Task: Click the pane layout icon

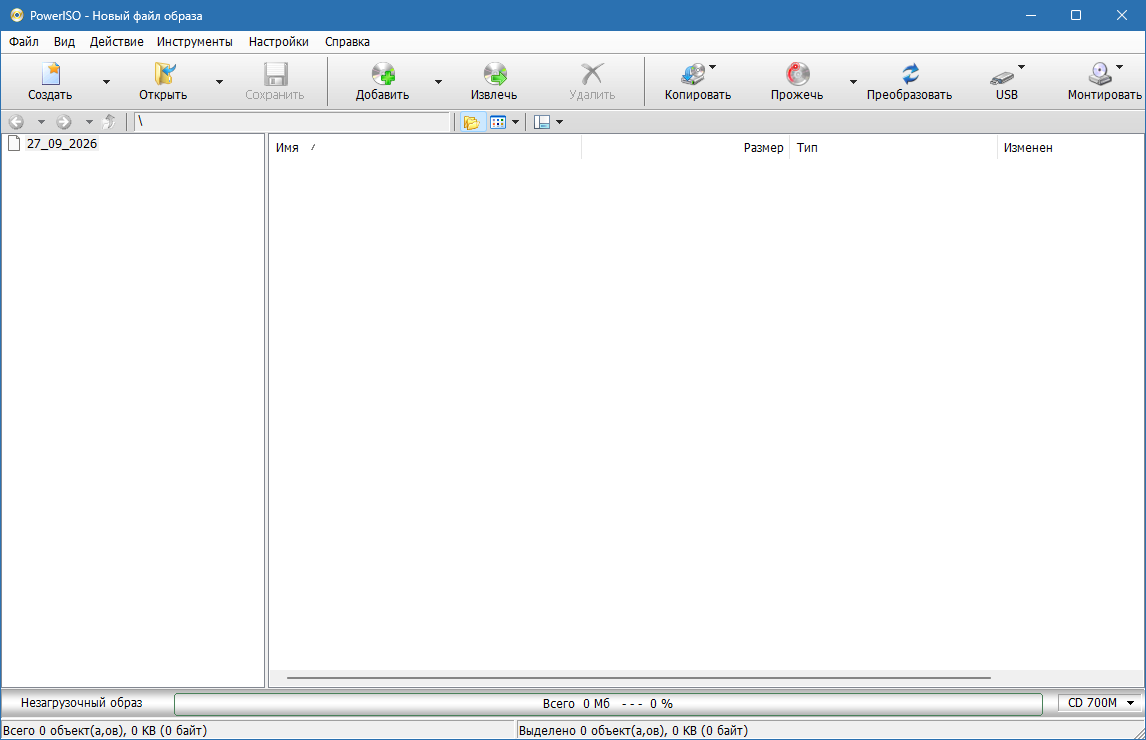Action: point(542,122)
